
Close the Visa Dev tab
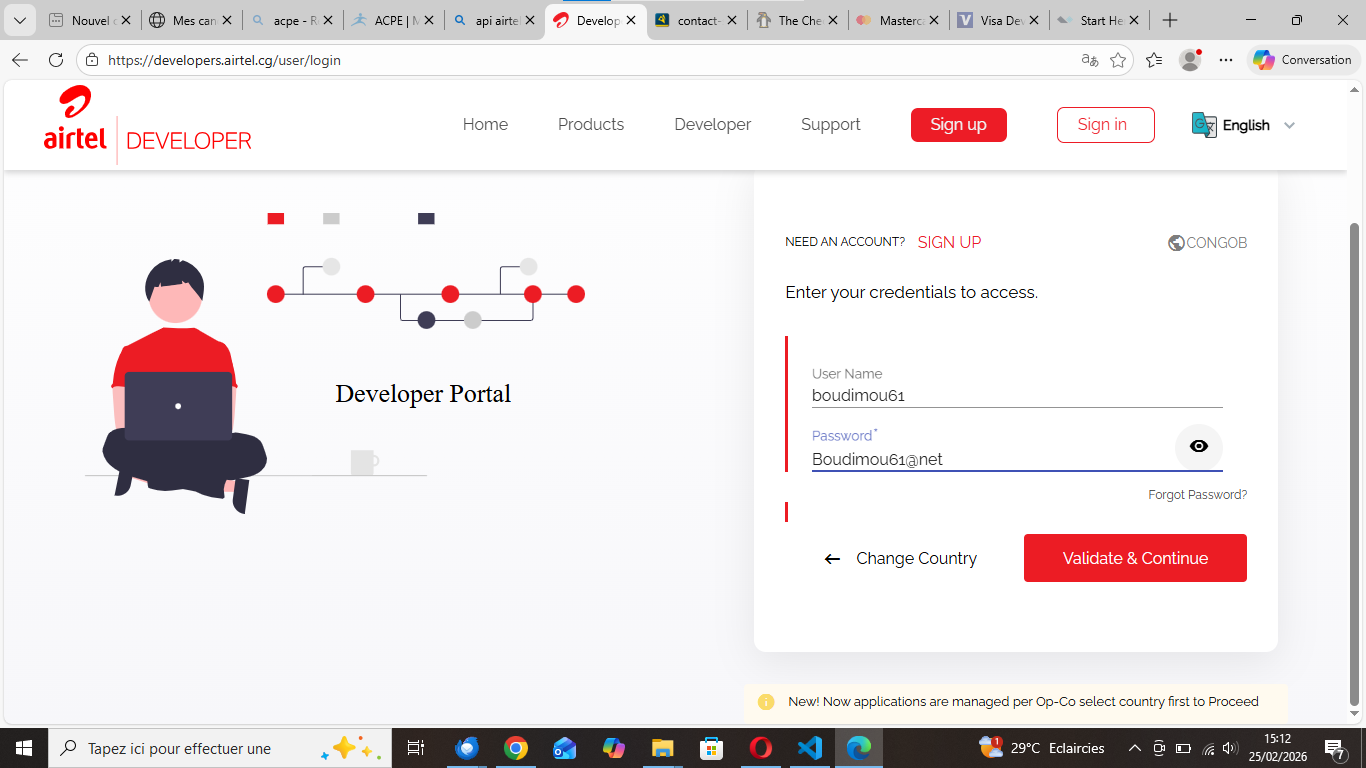tap(1035, 20)
